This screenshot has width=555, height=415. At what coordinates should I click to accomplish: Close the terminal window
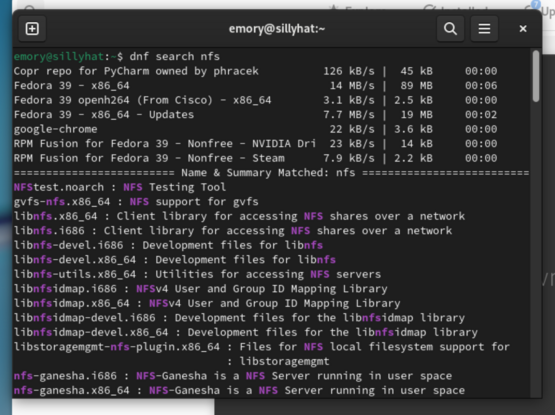pos(523,29)
